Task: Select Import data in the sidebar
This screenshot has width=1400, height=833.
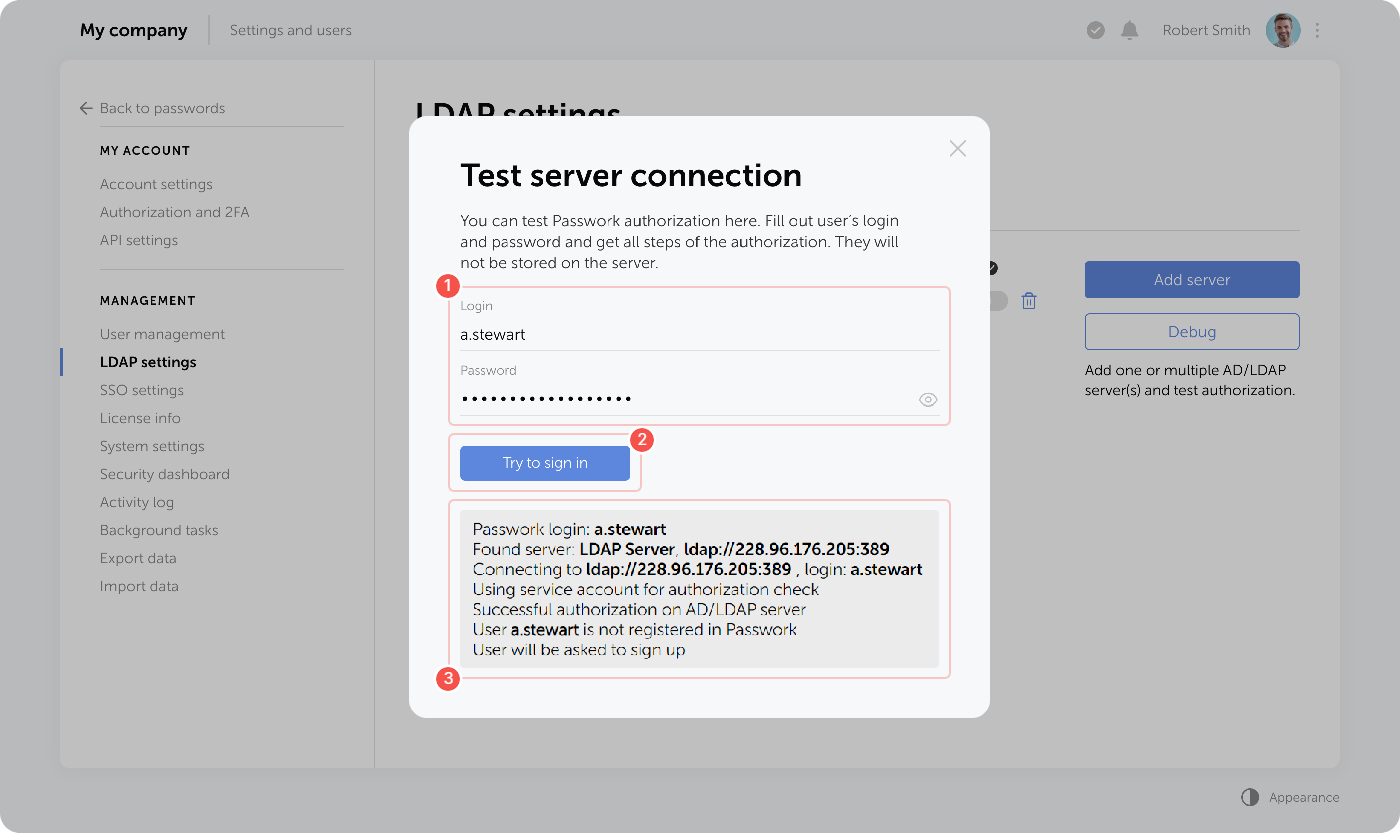Action: coord(139,585)
